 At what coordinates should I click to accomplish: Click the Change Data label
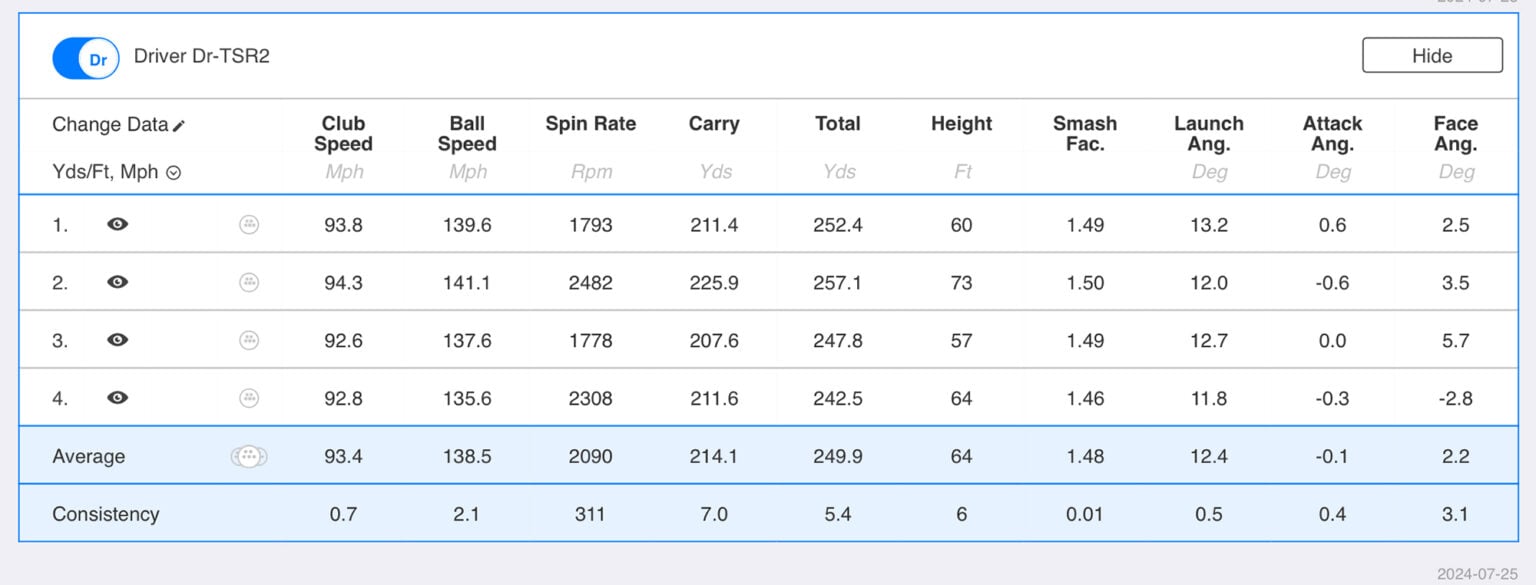[110, 125]
